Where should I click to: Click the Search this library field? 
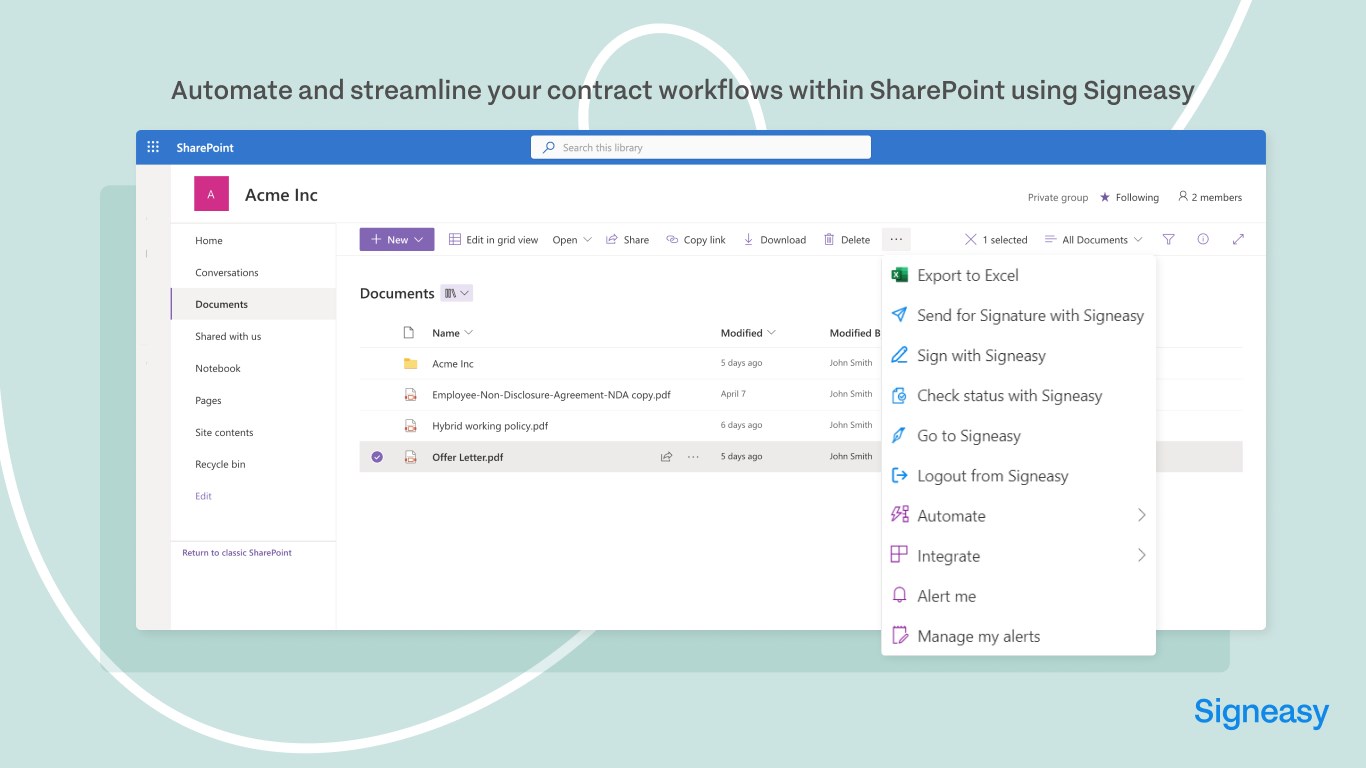pyautogui.click(x=701, y=147)
